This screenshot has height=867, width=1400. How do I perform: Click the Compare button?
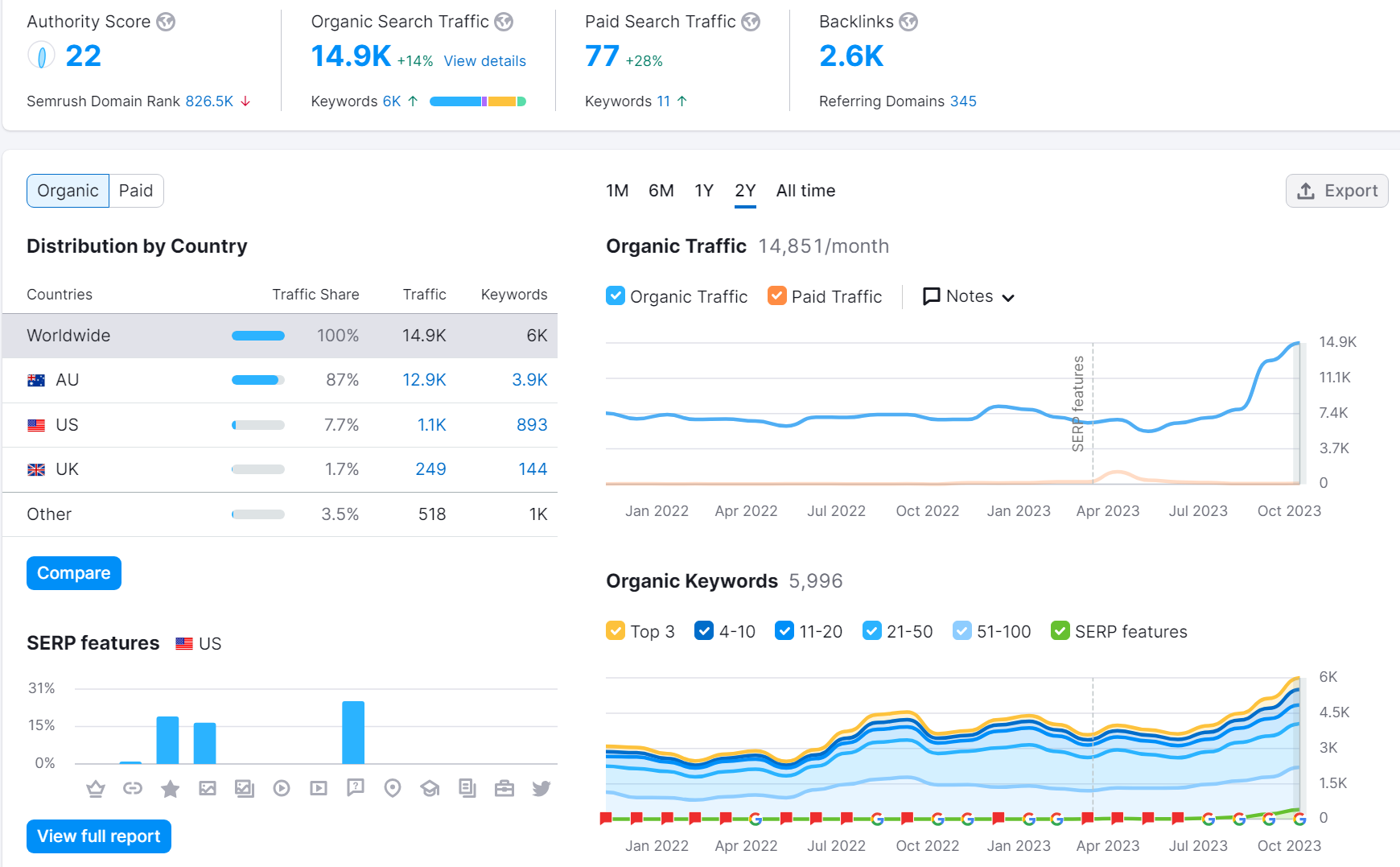tap(74, 573)
